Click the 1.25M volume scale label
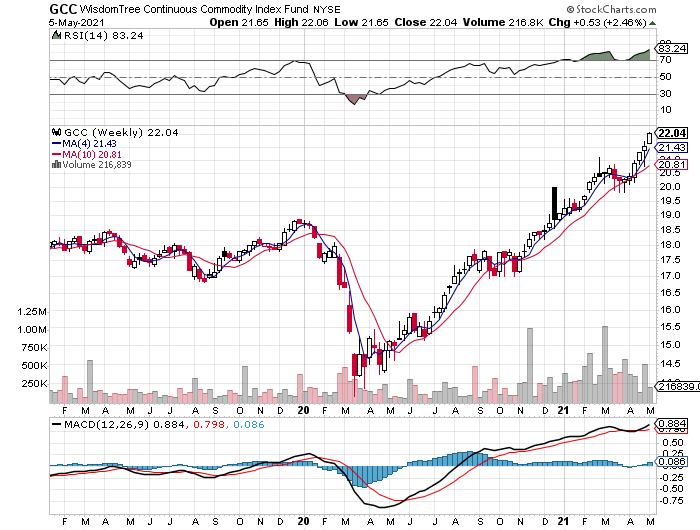Screen dimensions: 700x530 click(x=32, y=312)
